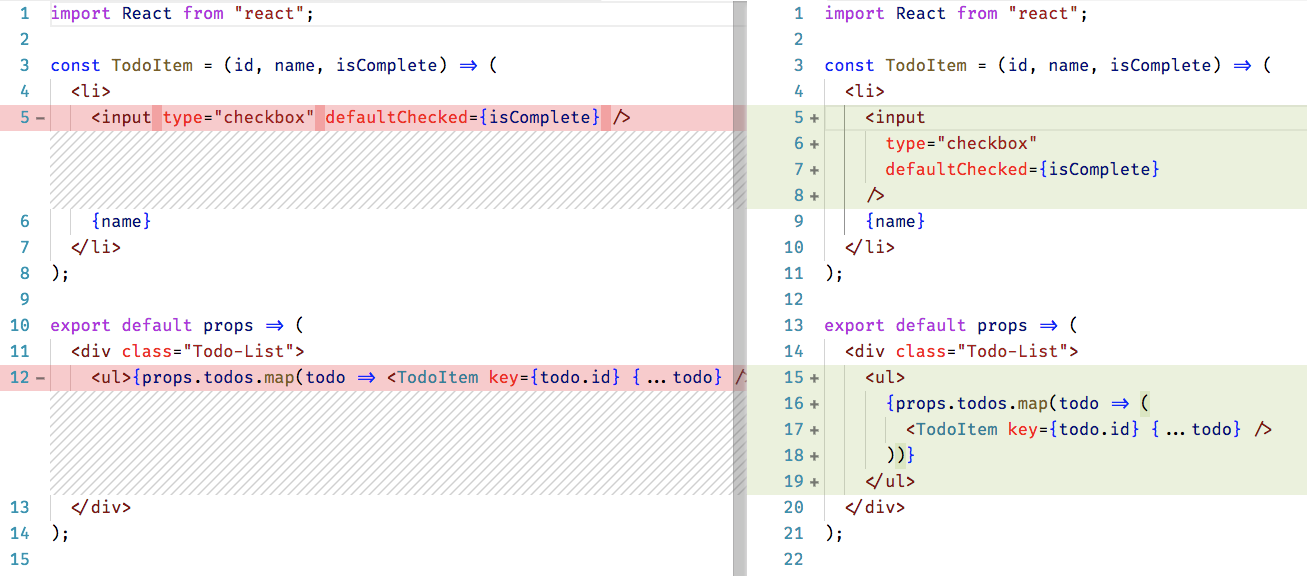The width and height of the screenshot is (1307, 576).
Task: Click the opening <li> tag in left pane
Action: pos(91,92)
